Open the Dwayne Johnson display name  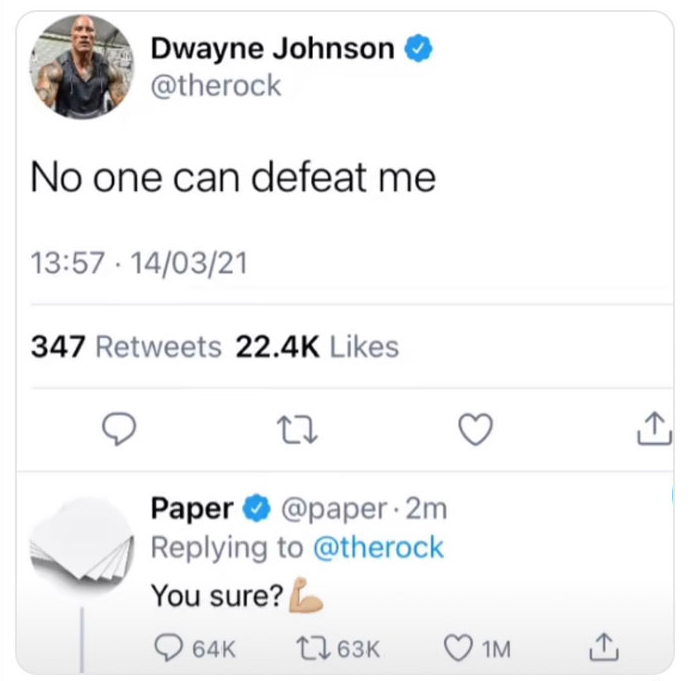(273, 48)
